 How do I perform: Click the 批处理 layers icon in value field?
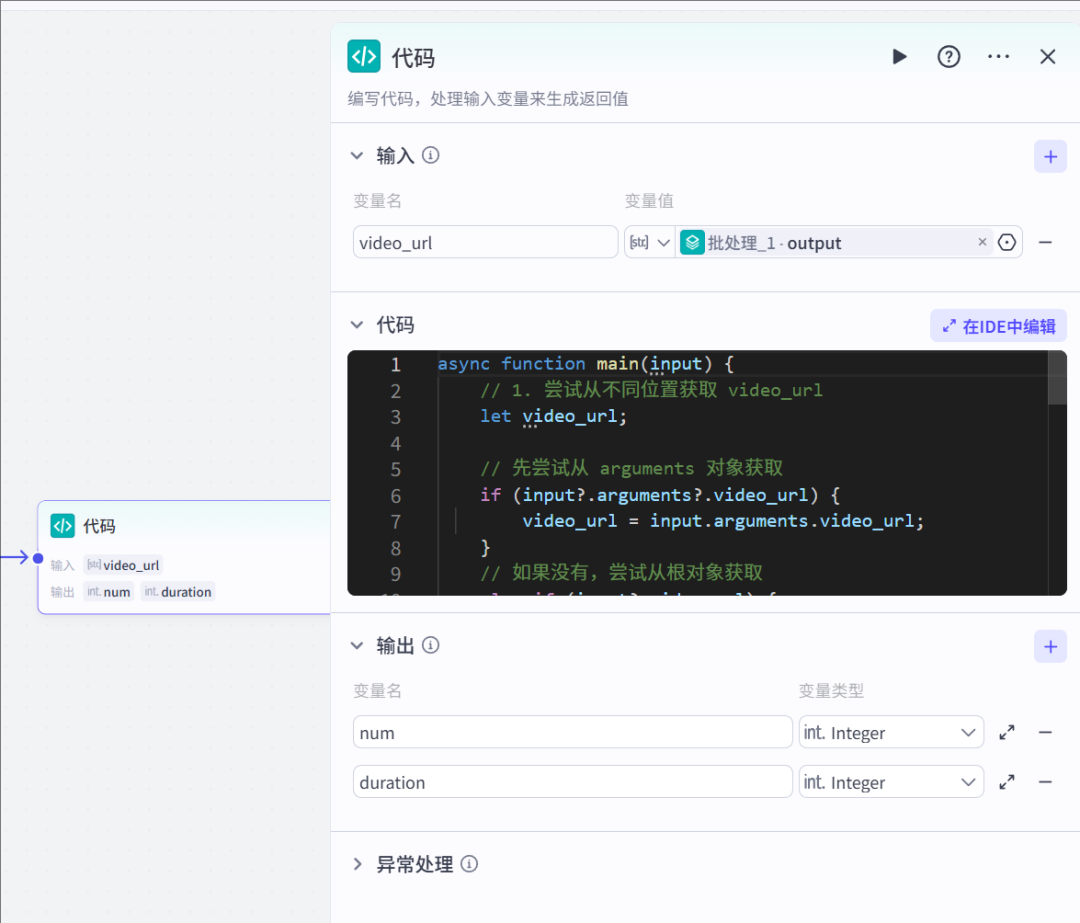click(692, 242)
